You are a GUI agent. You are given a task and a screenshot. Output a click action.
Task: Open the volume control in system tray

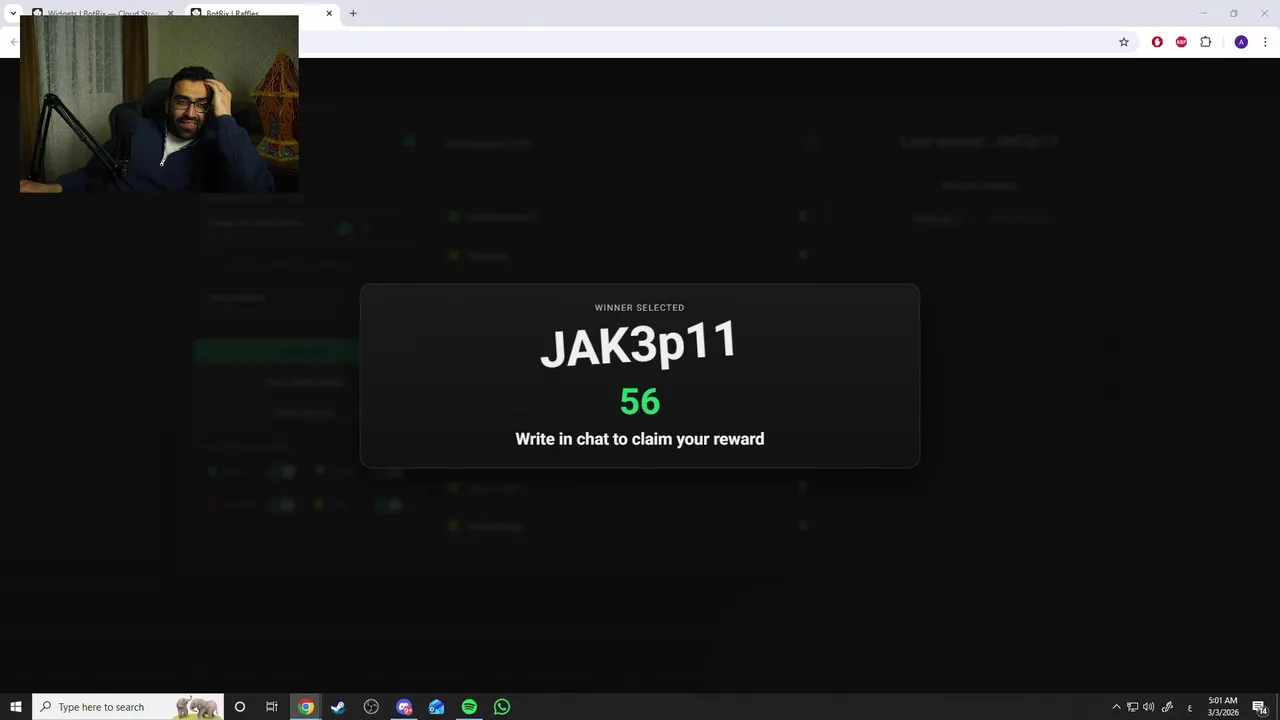tap(1149, 707)
